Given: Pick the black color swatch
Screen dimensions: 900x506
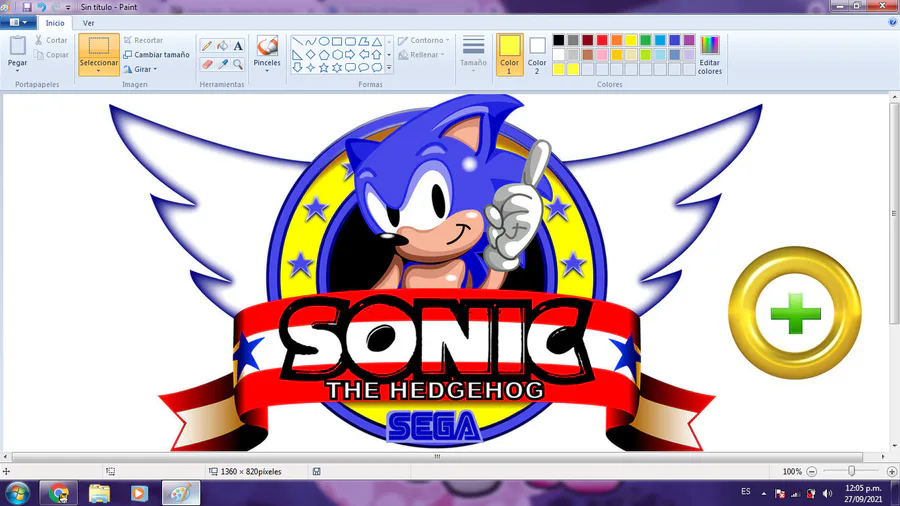Looking at the screenshot, I should 558,40.
